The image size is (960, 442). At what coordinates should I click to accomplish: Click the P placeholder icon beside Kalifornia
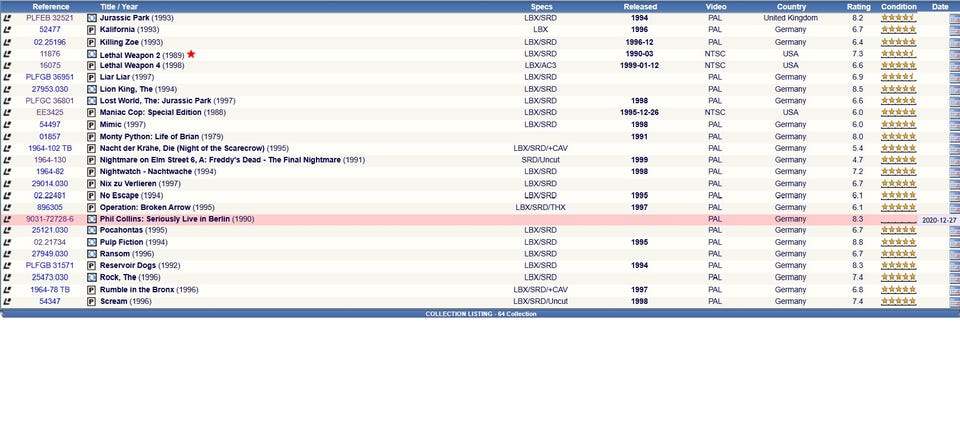pos(91,30)
